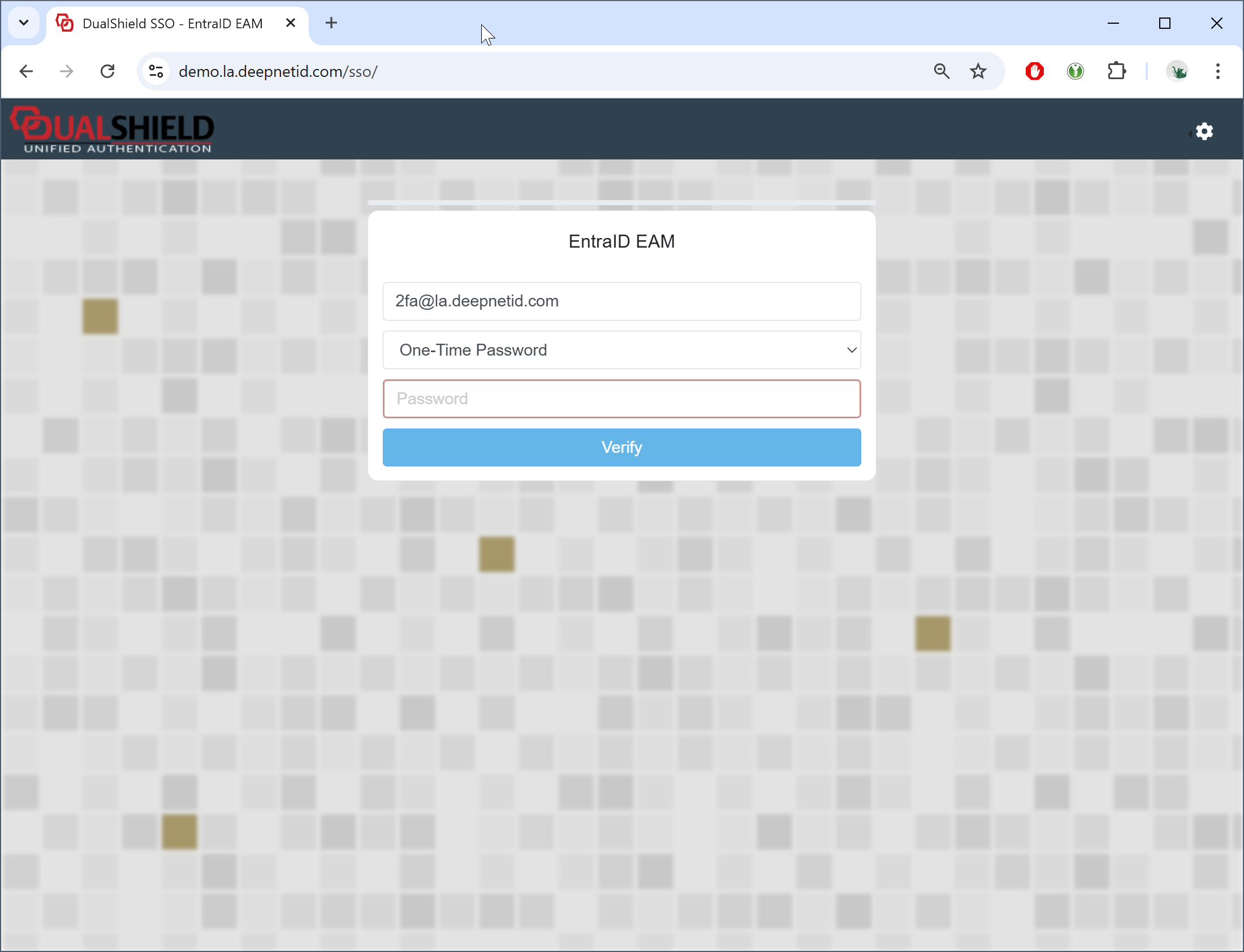The image size is (1244, 952).
Task: Close the DualShield SSO tab
Action: pyautogui.click(x=291, y=23)
